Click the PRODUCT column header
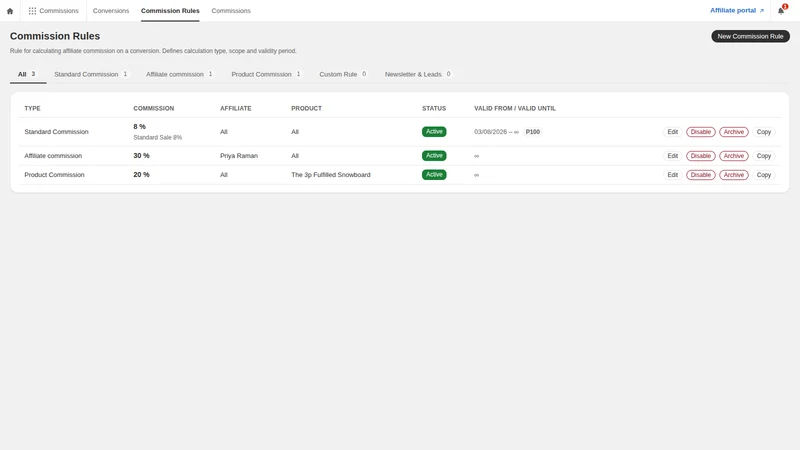The height and width of the screenshot is (450, 800). (x=306, y=108)
